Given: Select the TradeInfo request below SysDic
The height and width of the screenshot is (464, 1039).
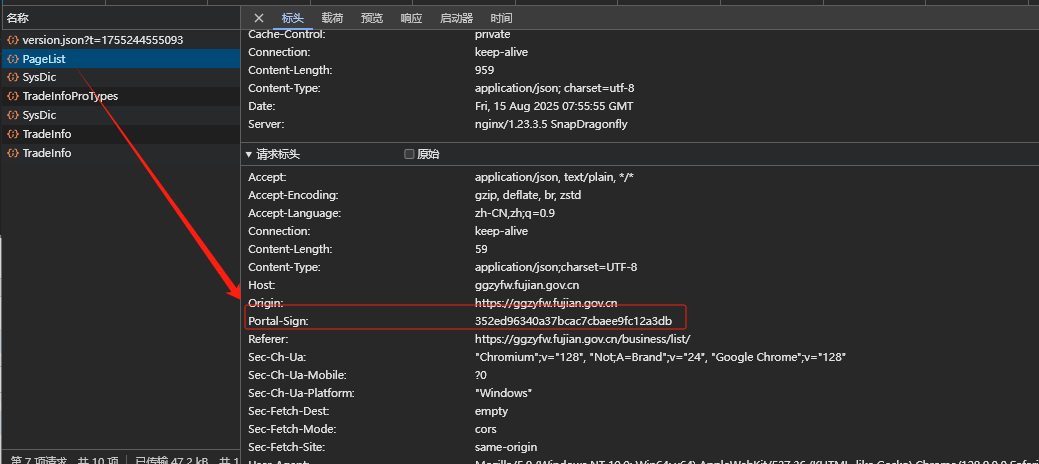Looking at the screenshot, I should pos(120,134).
